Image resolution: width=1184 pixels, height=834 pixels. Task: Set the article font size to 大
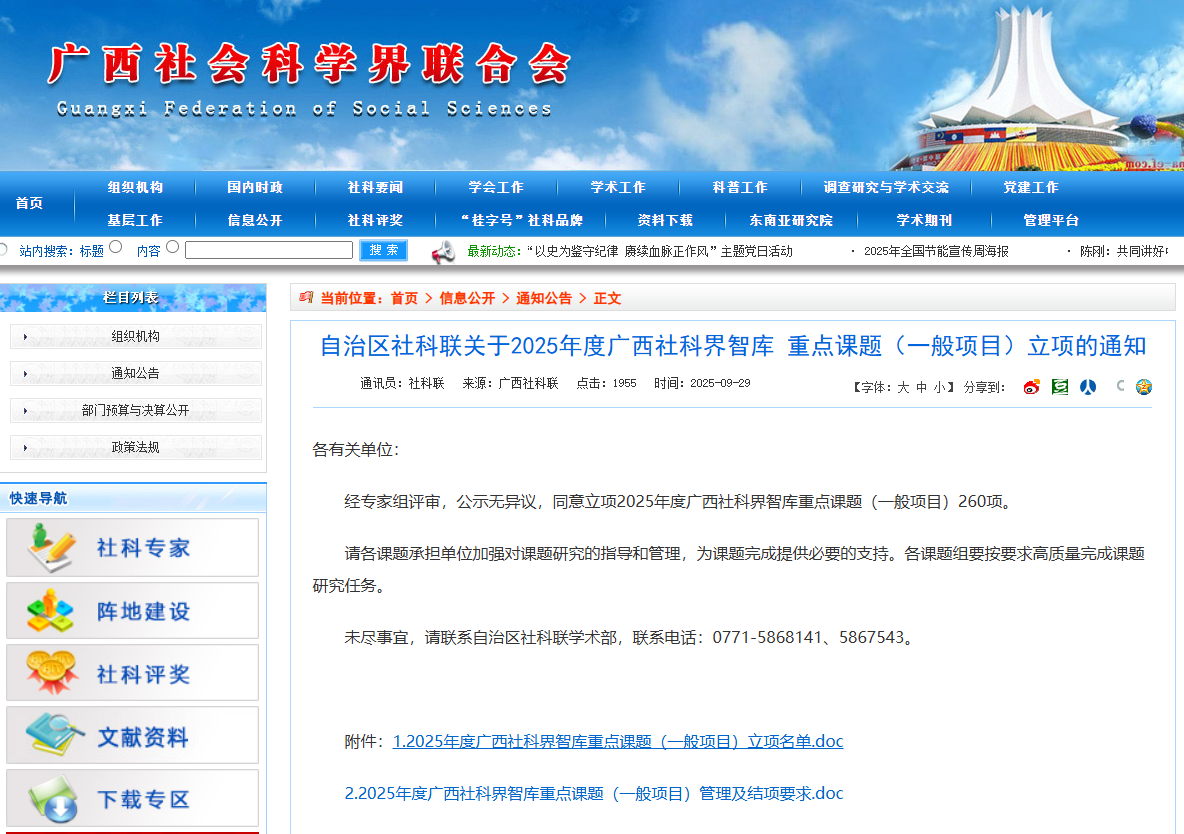pyautogui.click(x=902, y=387)
